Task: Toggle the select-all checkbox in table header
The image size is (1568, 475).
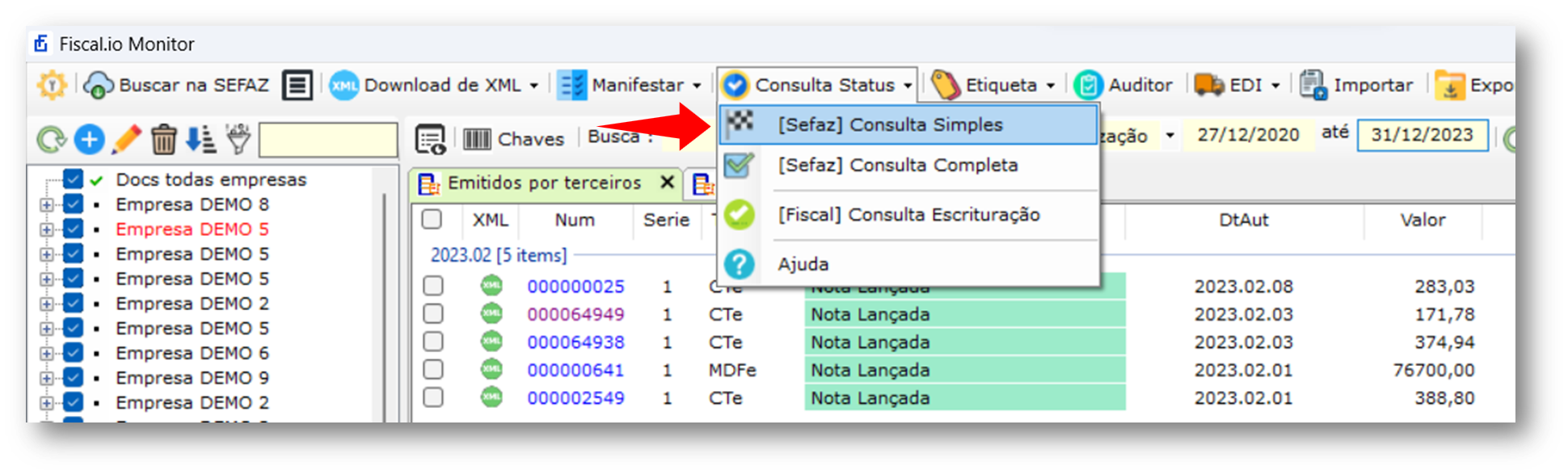Action: click(x=432, y=219)
